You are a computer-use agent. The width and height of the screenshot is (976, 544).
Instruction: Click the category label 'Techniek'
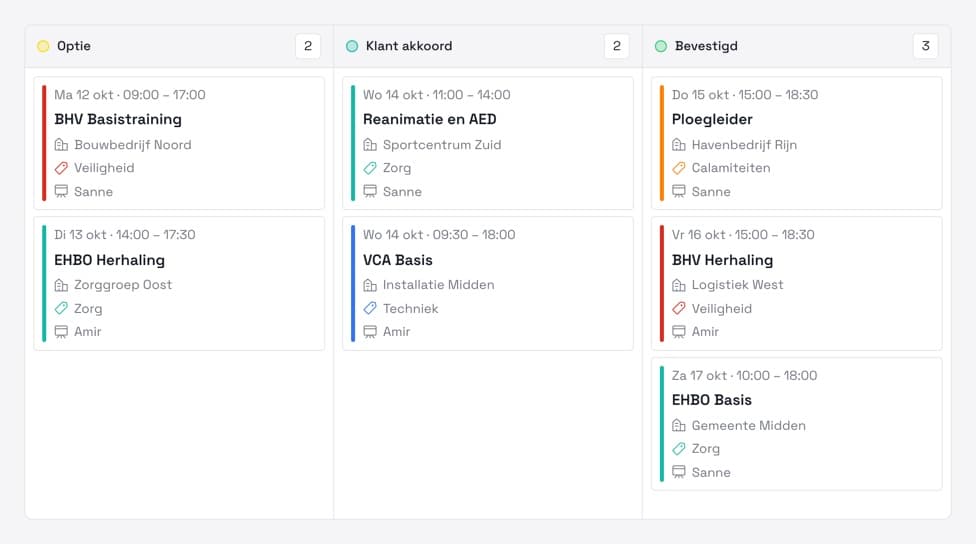point(410,309)
